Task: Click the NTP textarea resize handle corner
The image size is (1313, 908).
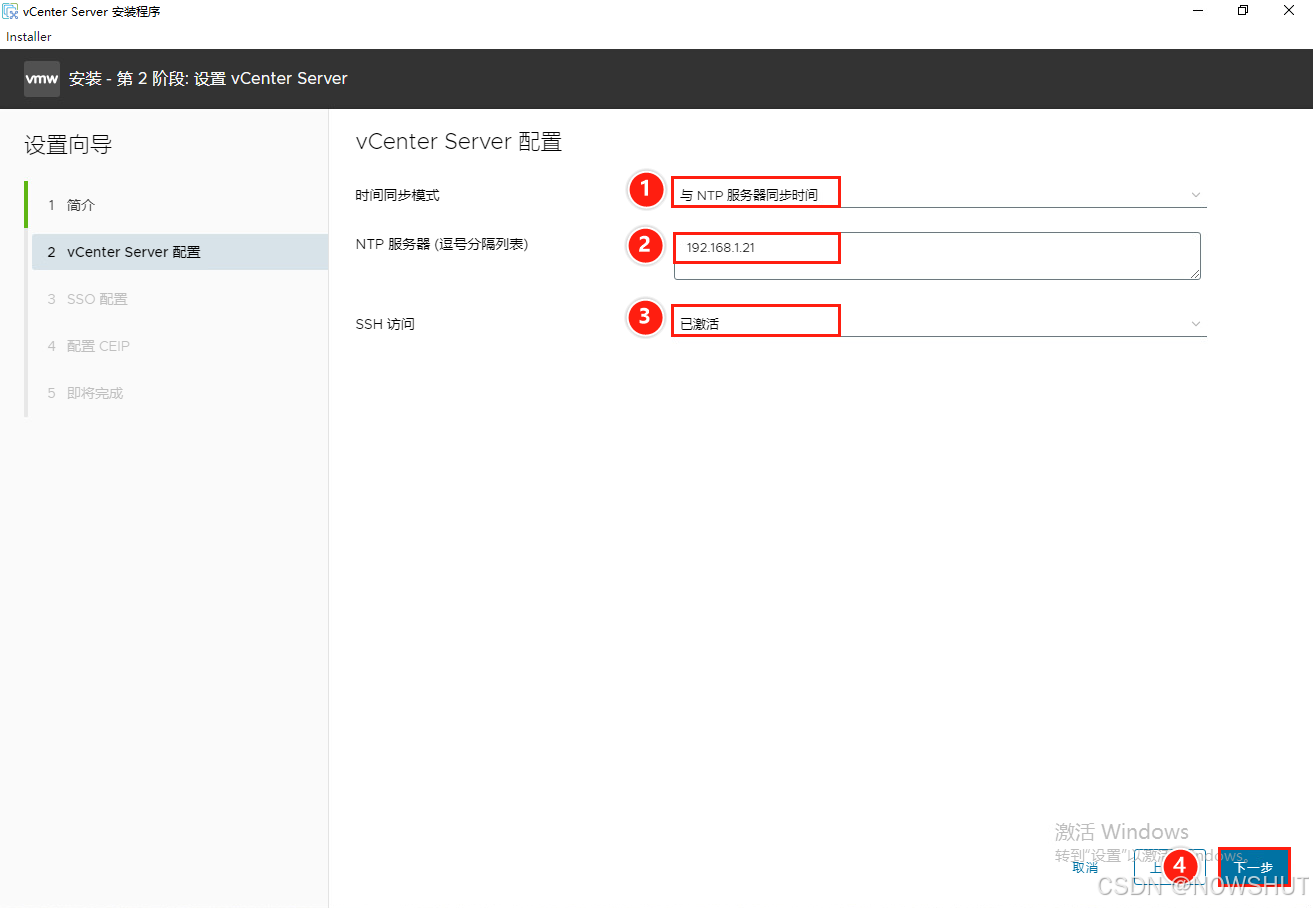Action: point(1194,272)
